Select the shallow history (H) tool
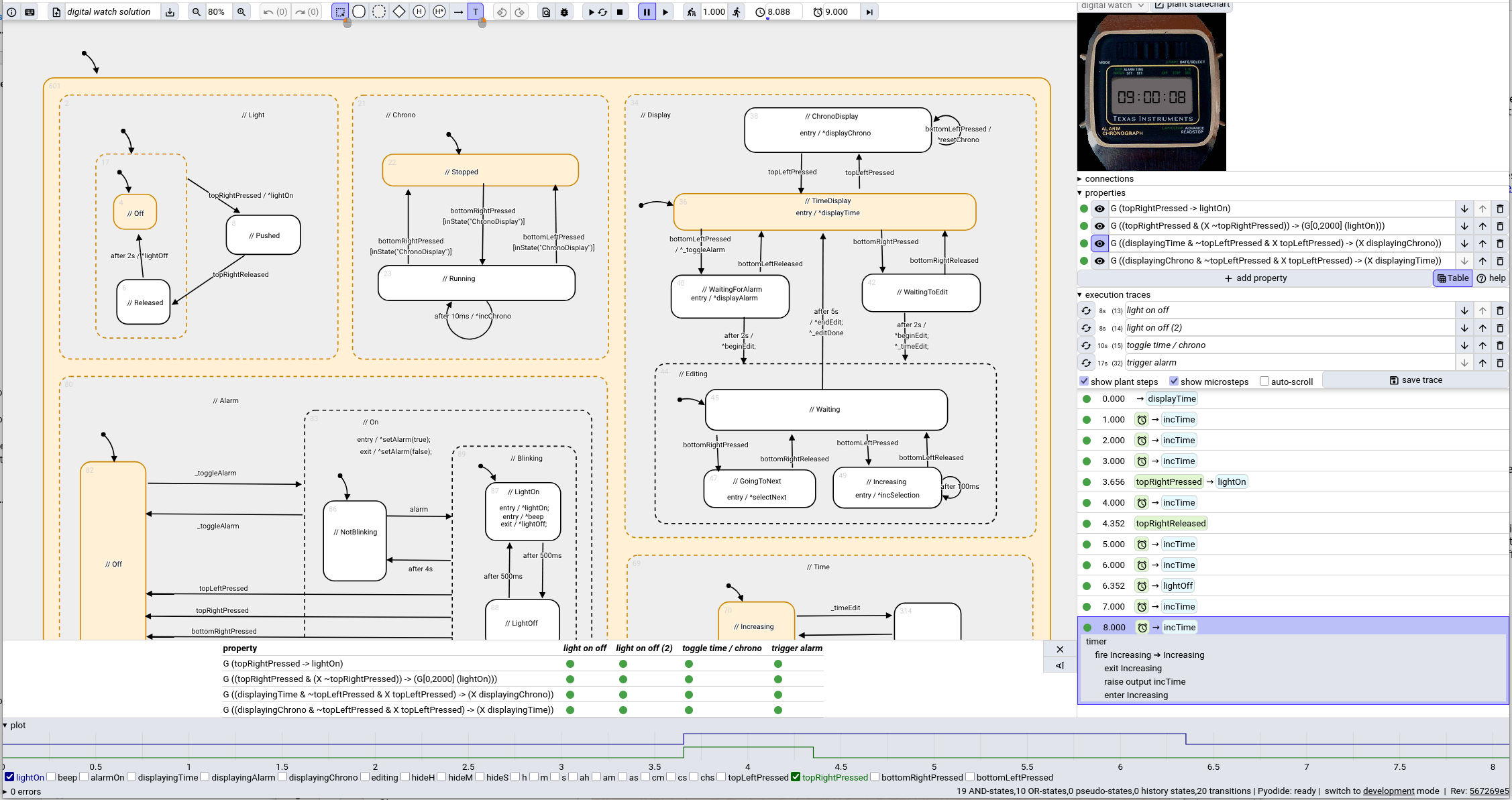 click(x=419, y=11)
